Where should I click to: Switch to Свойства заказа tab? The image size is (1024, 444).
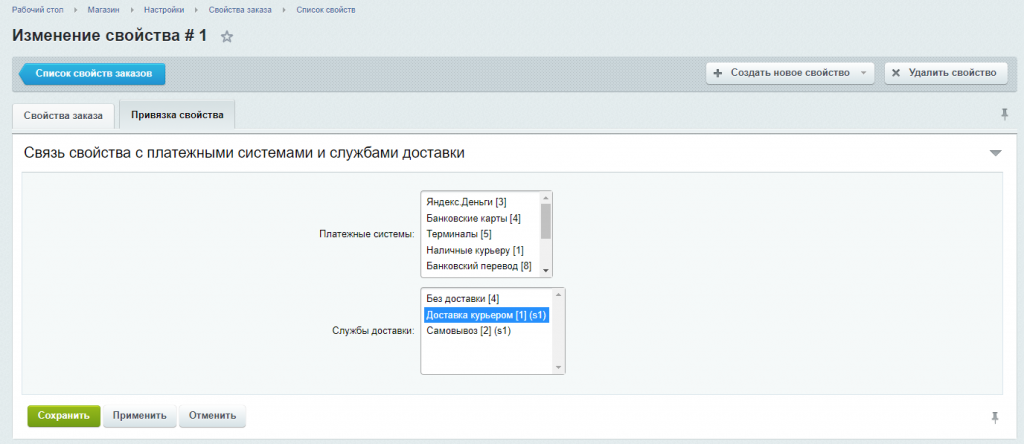tap(63, 115)
